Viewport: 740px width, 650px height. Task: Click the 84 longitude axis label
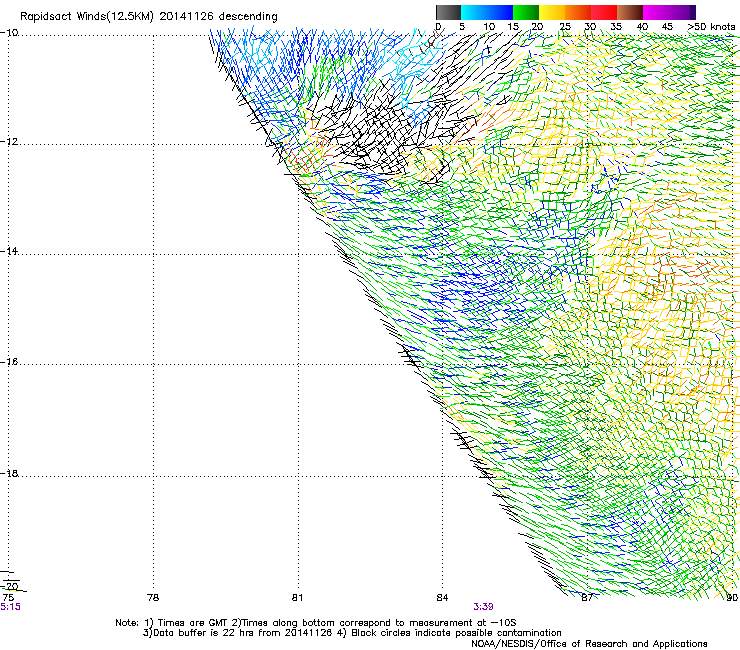442,598
